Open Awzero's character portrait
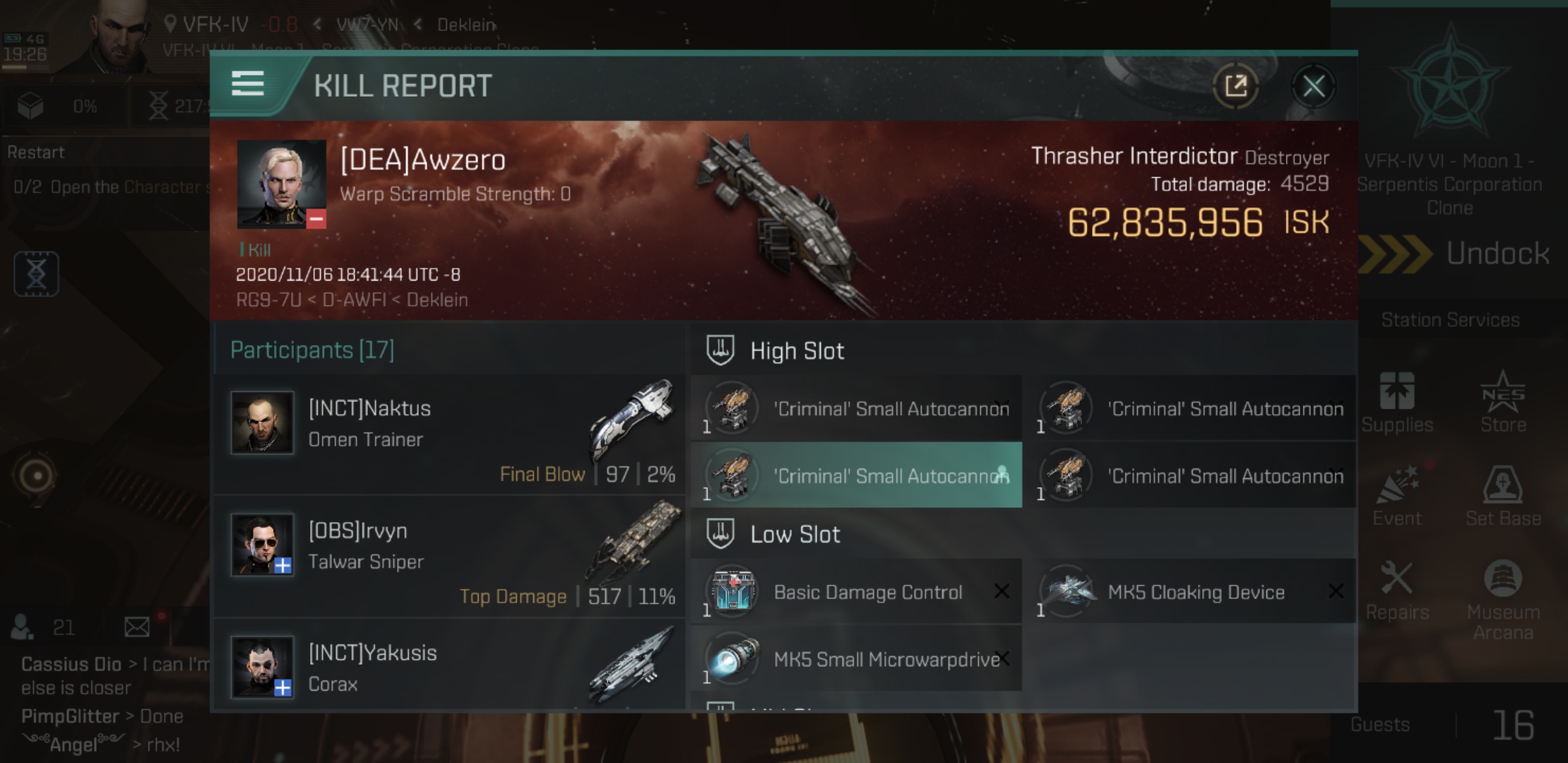 pos(281,184)
